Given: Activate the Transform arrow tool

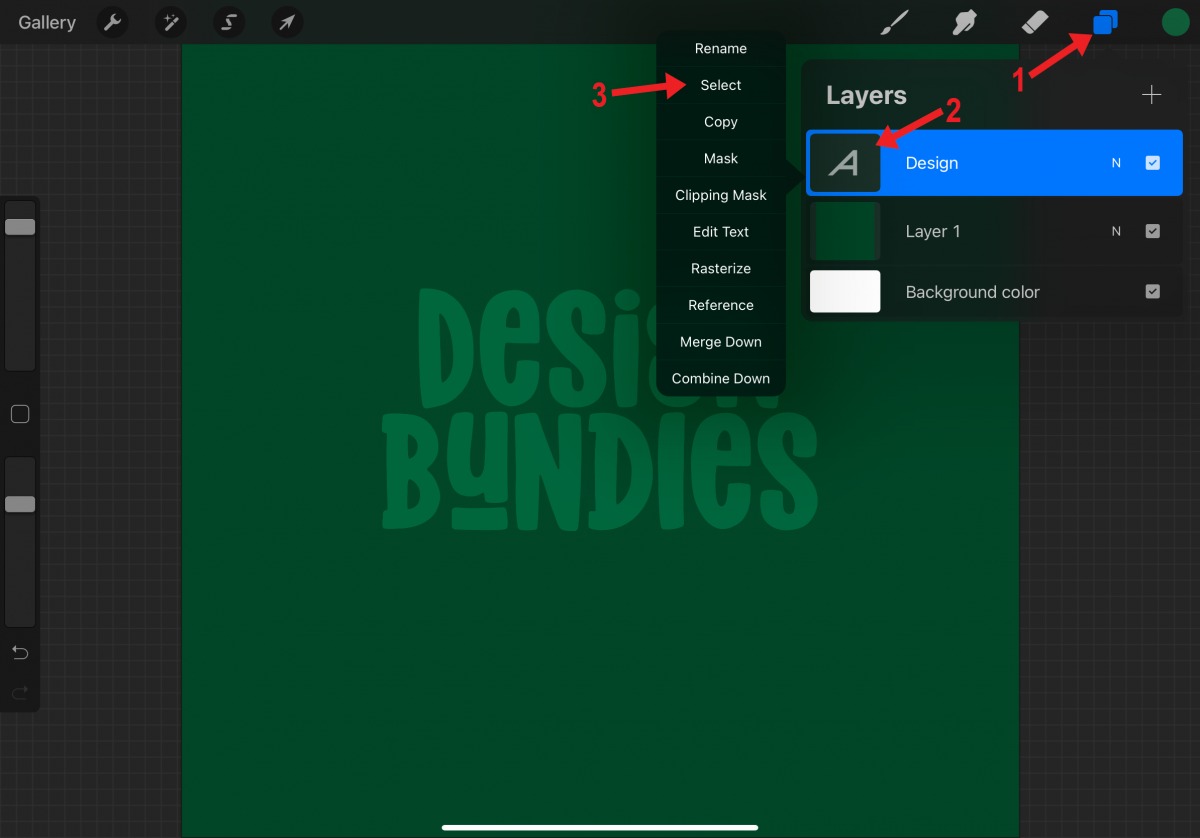Looking at the screenshot, I should pyautogui.click(x=287, y=22).
